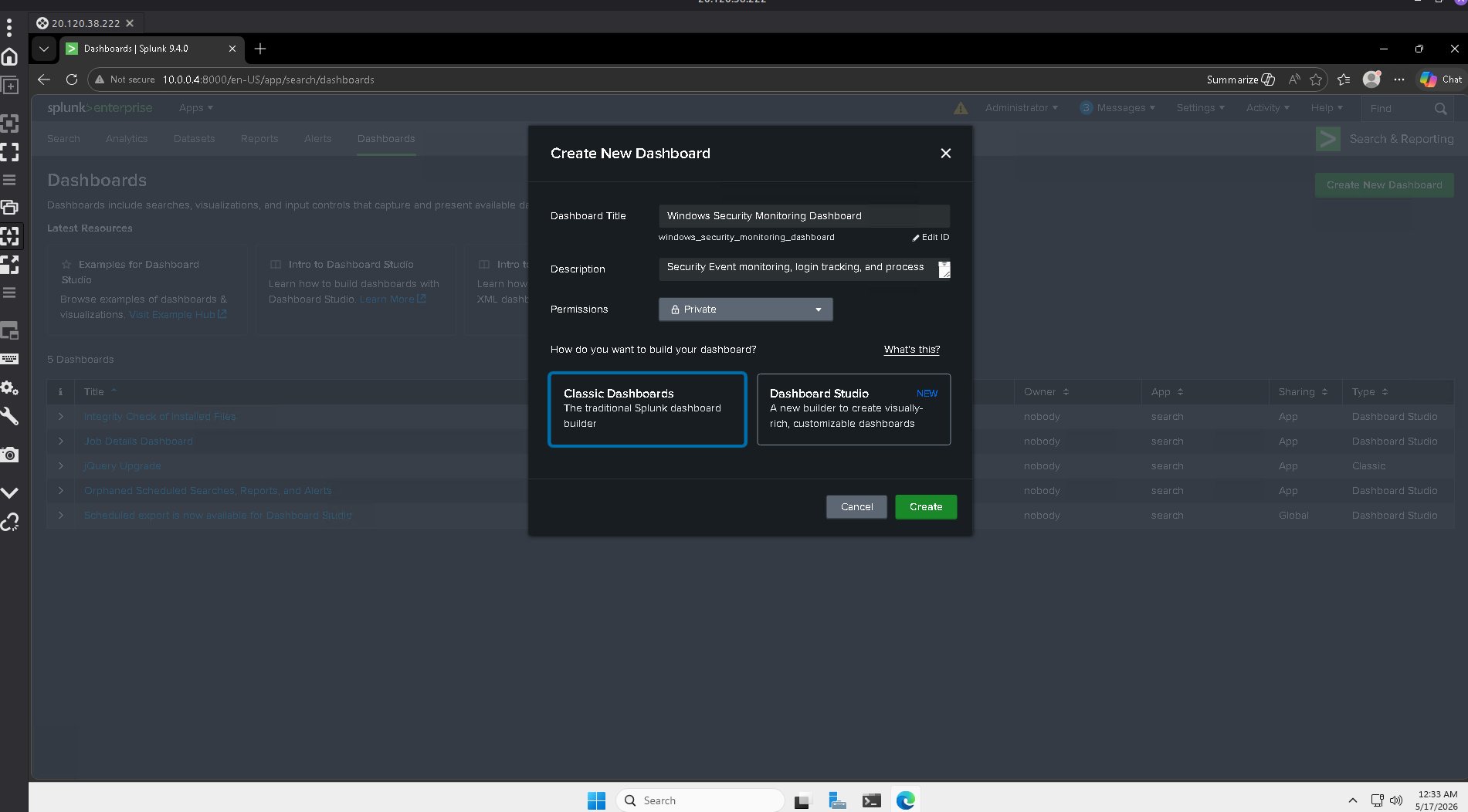Viewport: 1468px width, 812px height.
Task: Open the Orphaned Scheduled Searches, Reports, and Alerts dashboard
Action: 208,491
